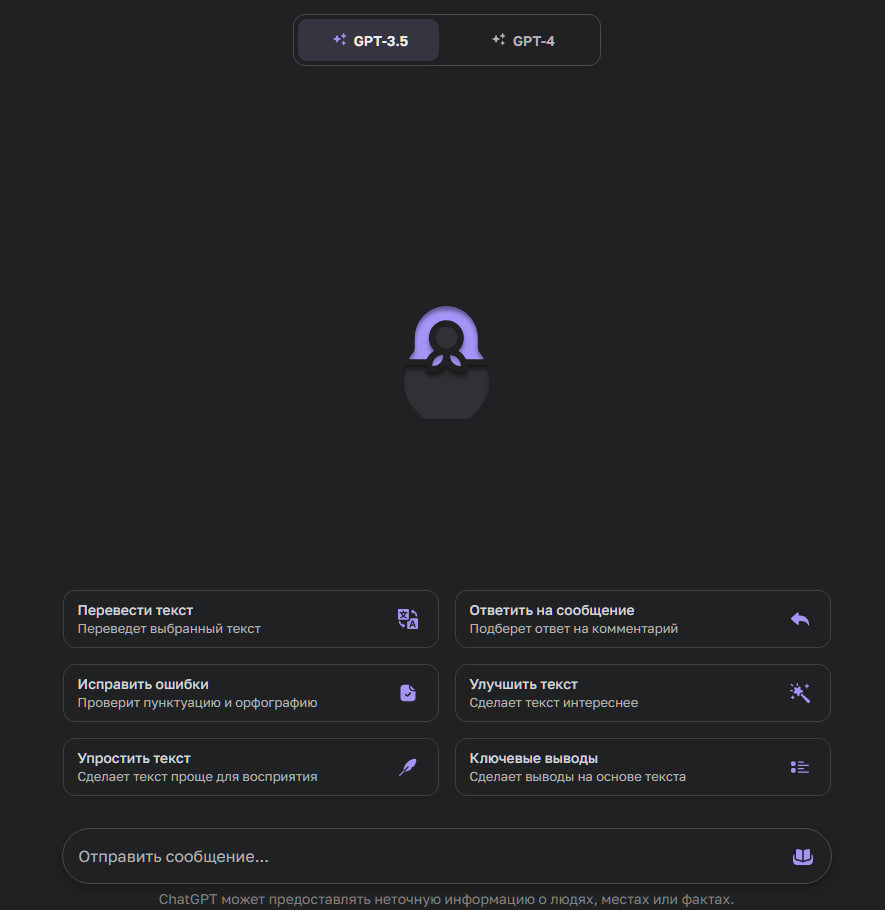The height and width of the screenshot is (910, 885).
Task: Click the text Проверит пунктуацию и орфографию
Action: pos(197,703)
